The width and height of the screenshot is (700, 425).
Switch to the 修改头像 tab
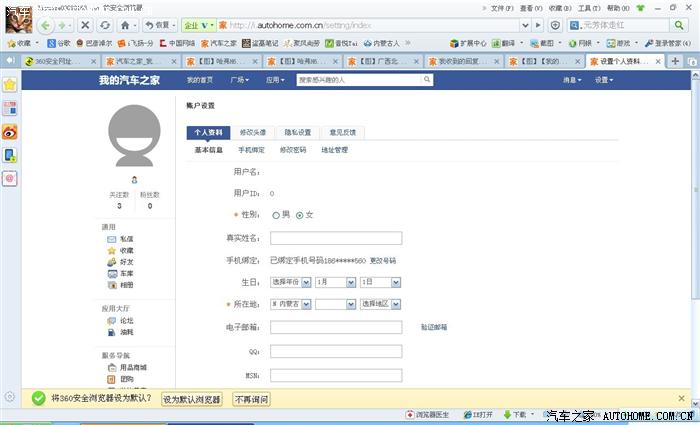click(252, 132)
